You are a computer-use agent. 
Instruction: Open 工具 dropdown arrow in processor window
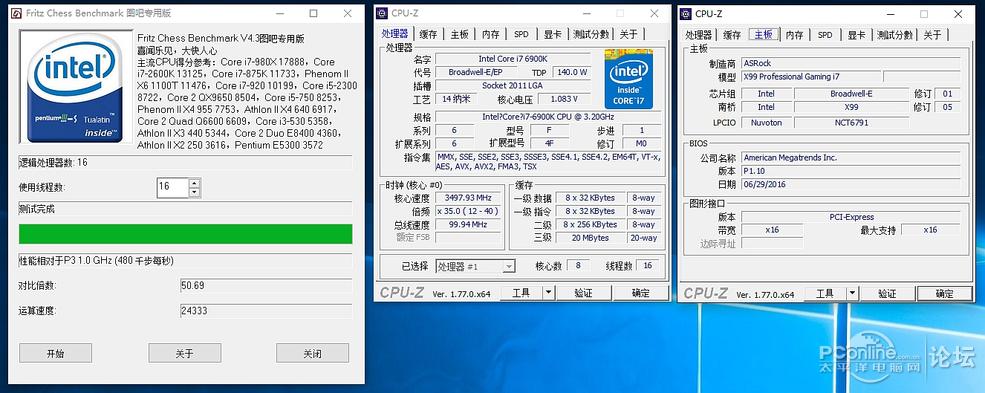(x=548, y=293)
